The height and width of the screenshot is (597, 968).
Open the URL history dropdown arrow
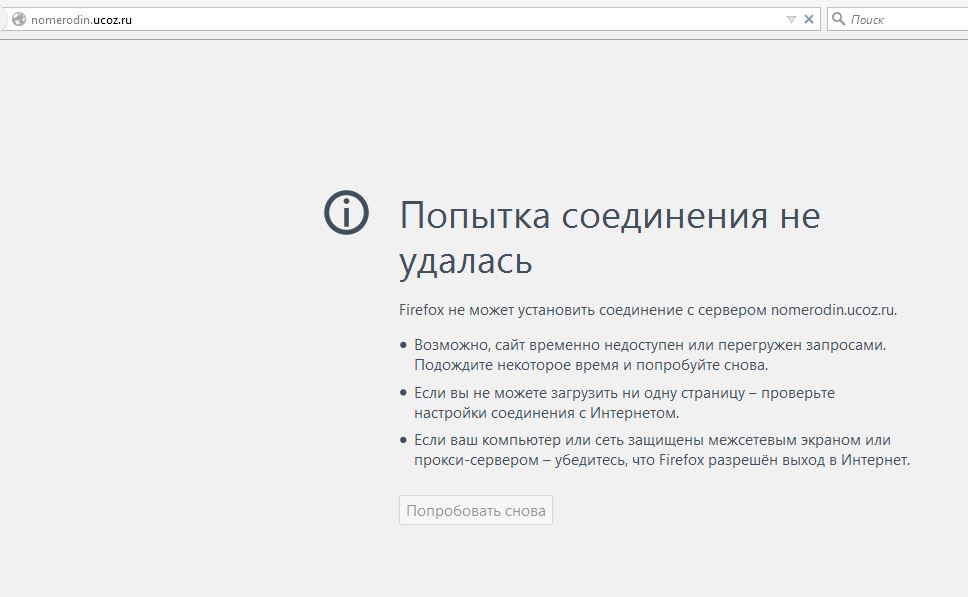coord(791,19)
